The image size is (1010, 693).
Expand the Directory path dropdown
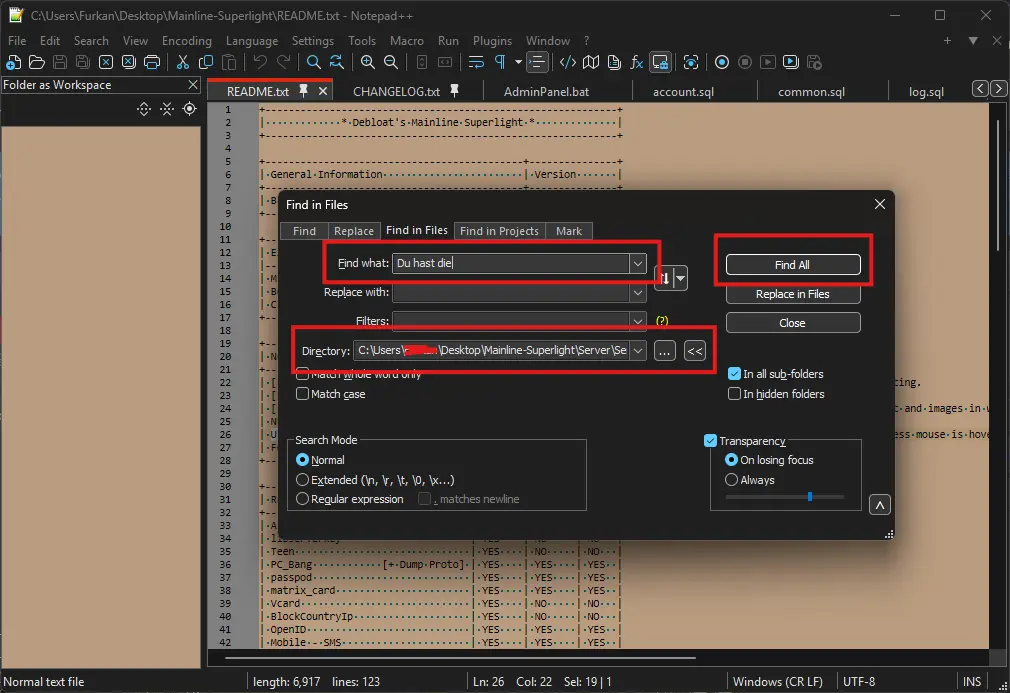coord(637,351)
